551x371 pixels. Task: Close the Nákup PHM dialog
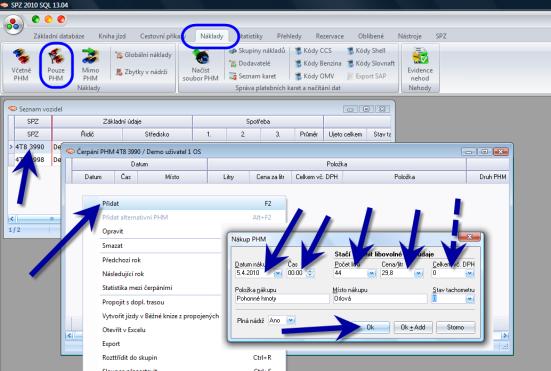tap(469, 237)
